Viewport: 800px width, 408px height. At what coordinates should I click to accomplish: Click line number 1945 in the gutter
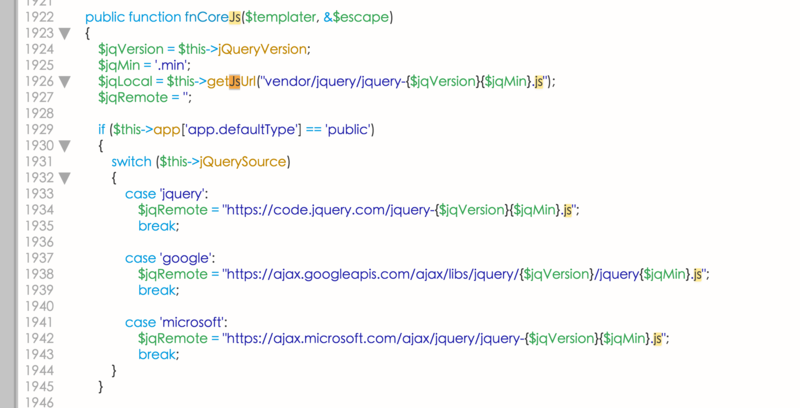point(39,386)
